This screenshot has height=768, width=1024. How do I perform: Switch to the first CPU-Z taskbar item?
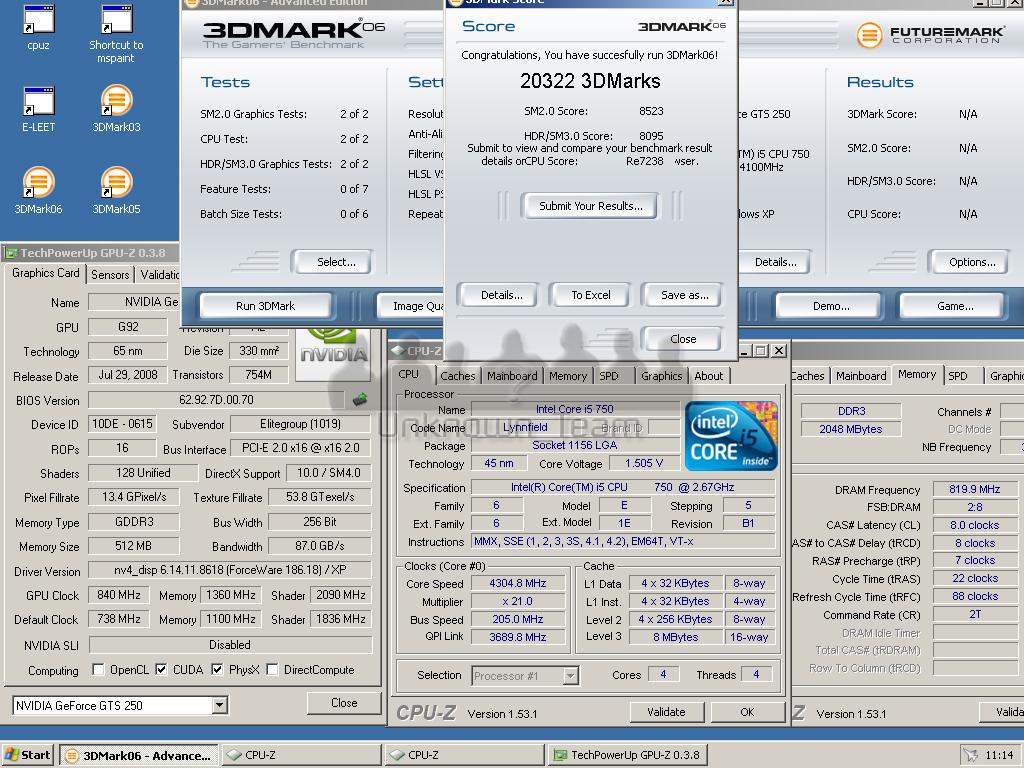click(x=302, y=756)
